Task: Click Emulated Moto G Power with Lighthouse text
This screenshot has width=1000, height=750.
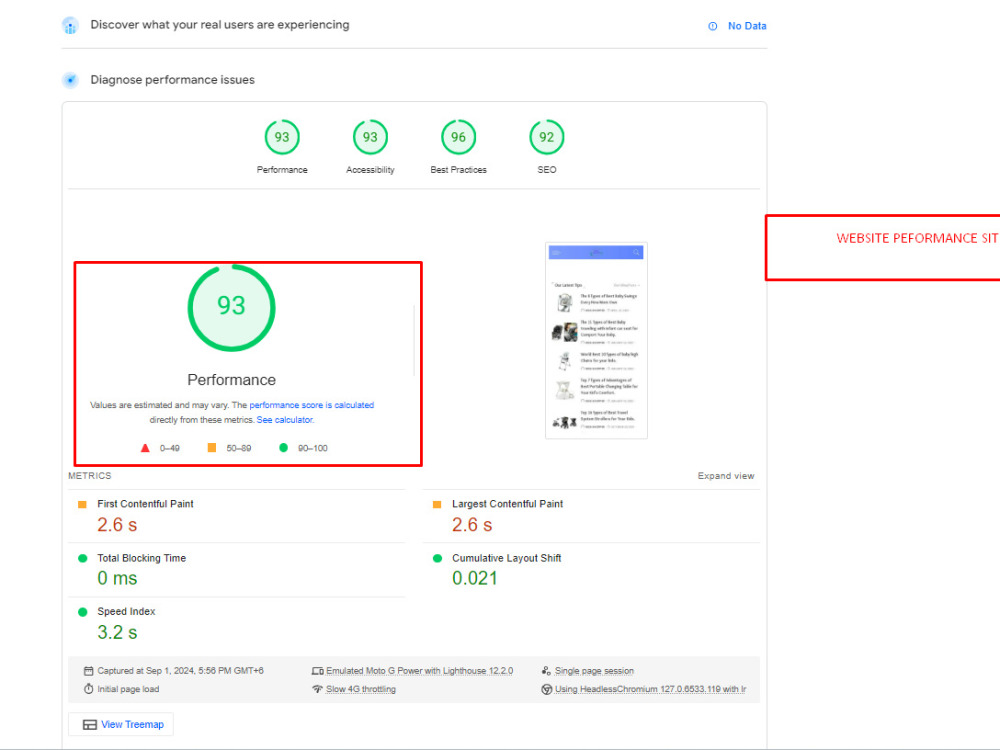Action: (x=420, y=671)
